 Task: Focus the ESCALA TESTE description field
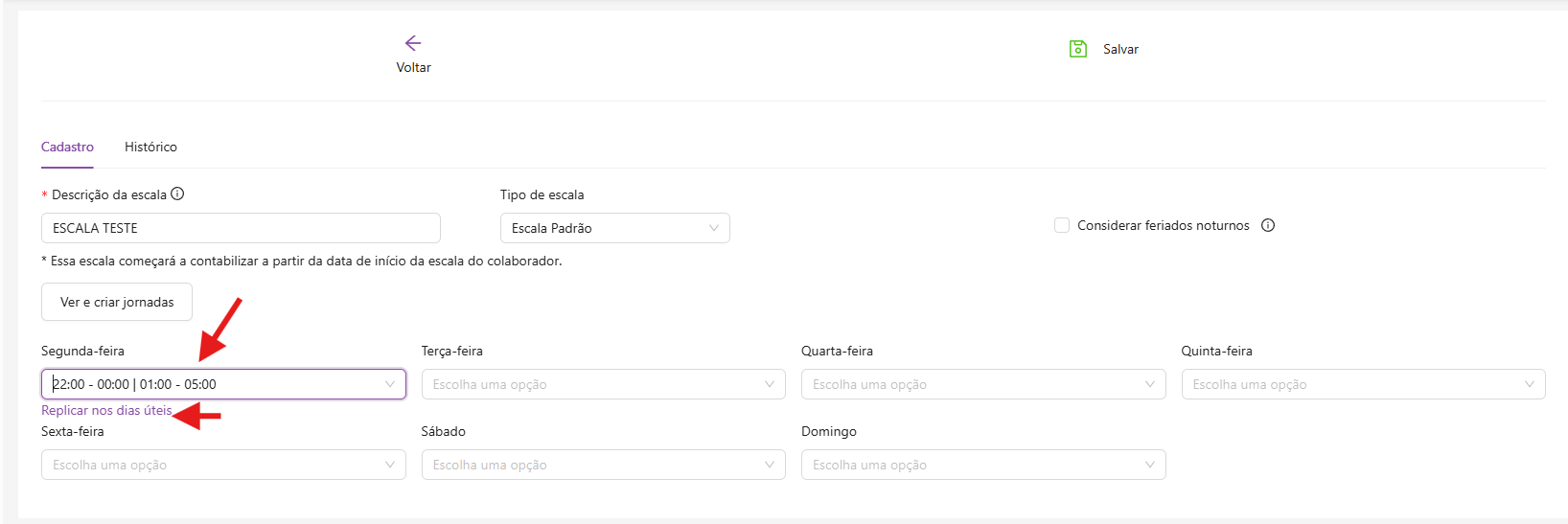241,228
